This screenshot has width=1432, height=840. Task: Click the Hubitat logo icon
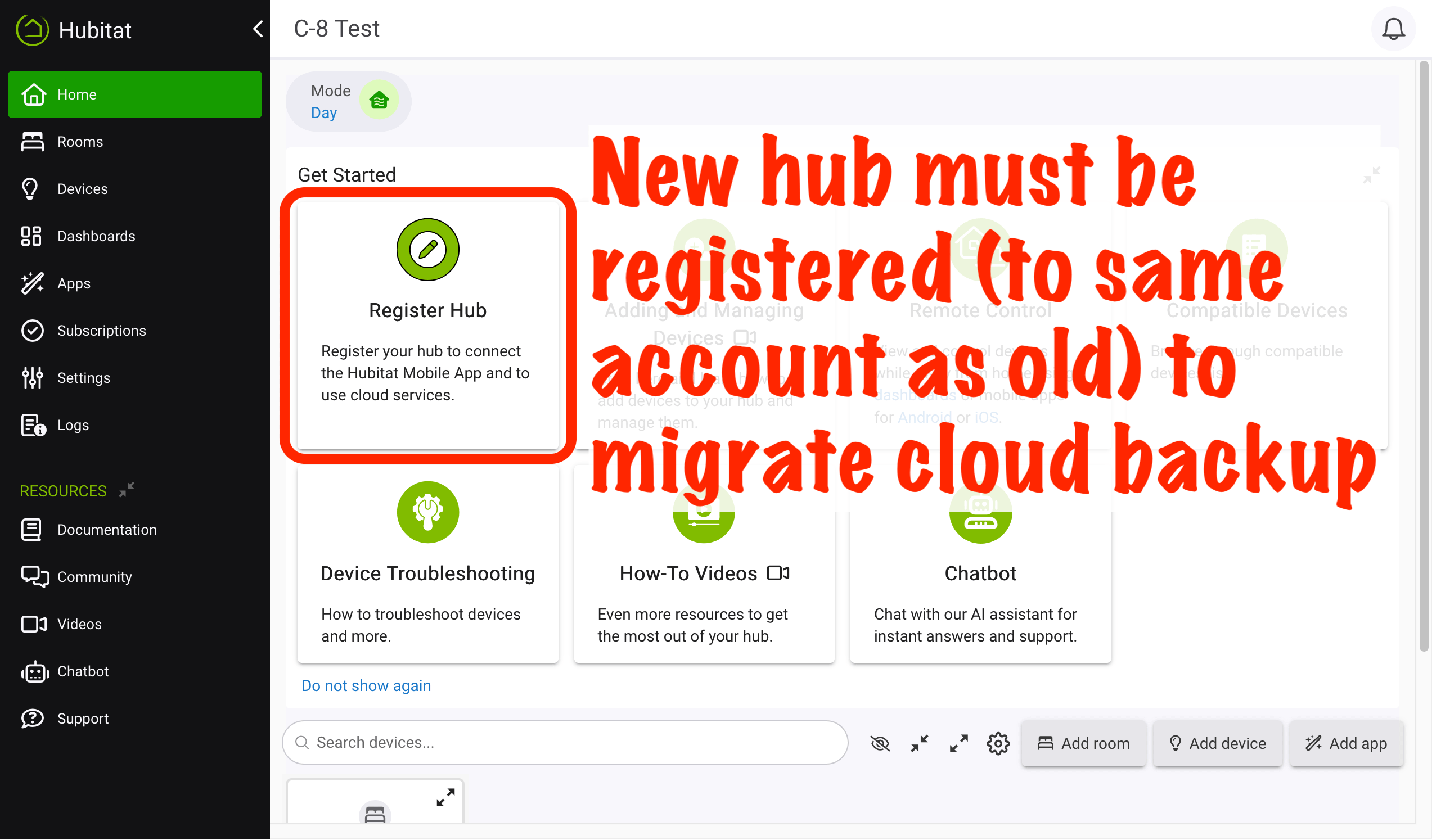[33, 30]
